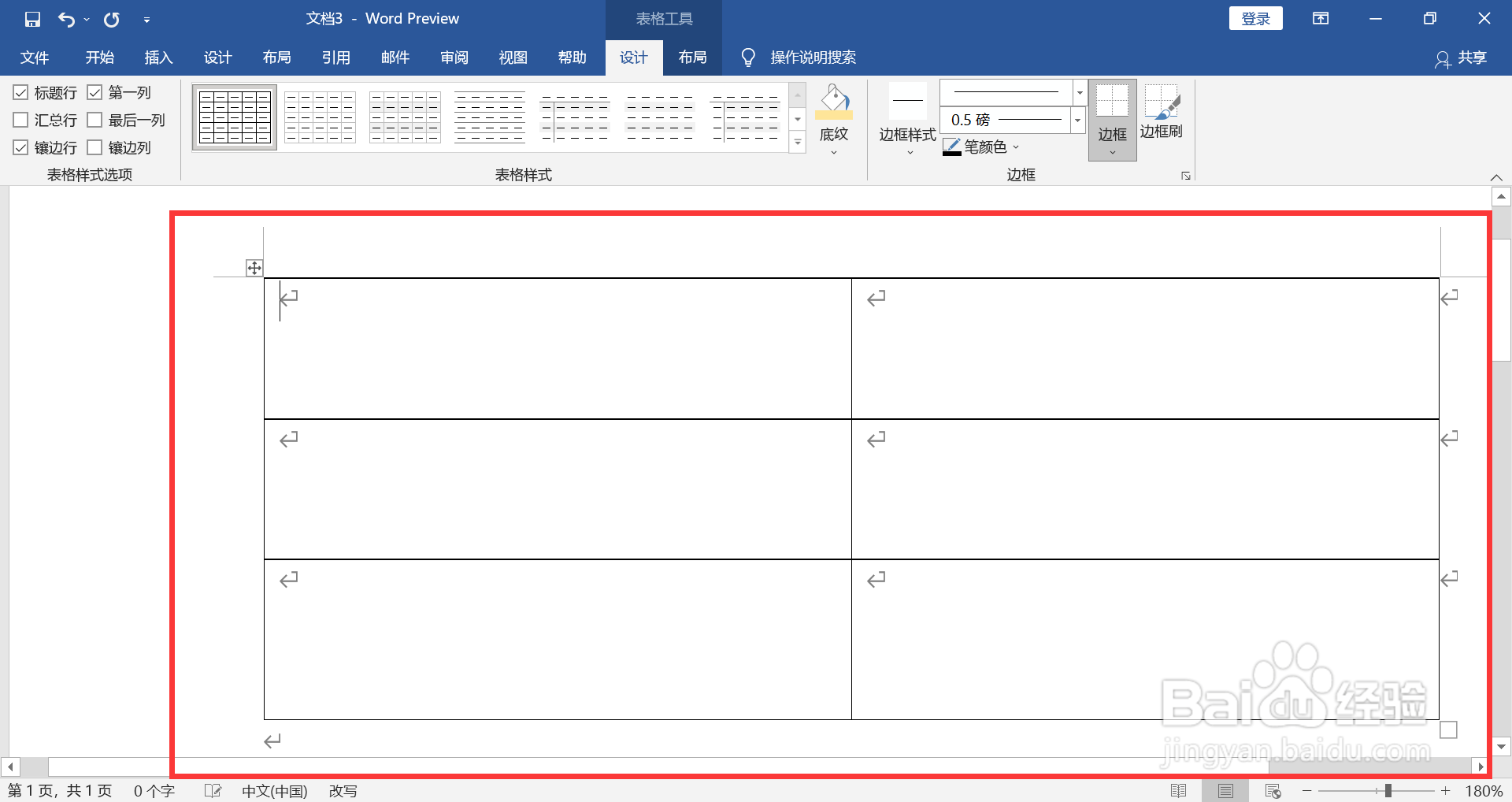1512x802 pixels.
Task: Toggle the 第一列 checkbox
Action: tap(95, 93)
